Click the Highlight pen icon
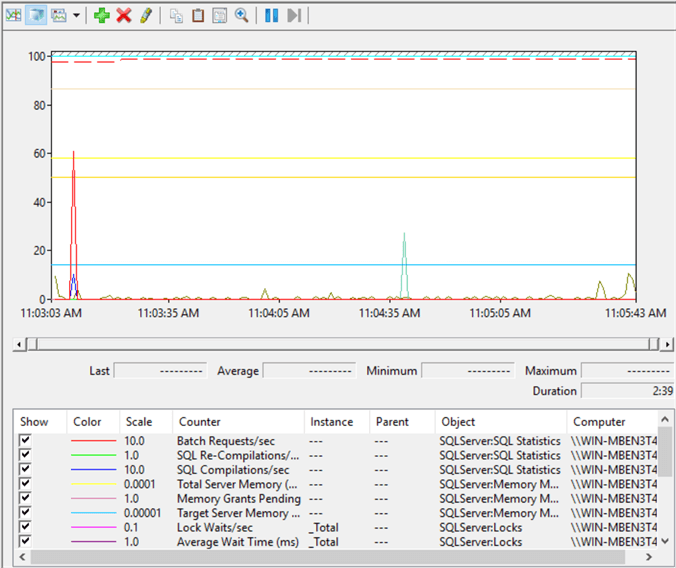Screen dimensions: 676x568 click(x=146, y=16)
